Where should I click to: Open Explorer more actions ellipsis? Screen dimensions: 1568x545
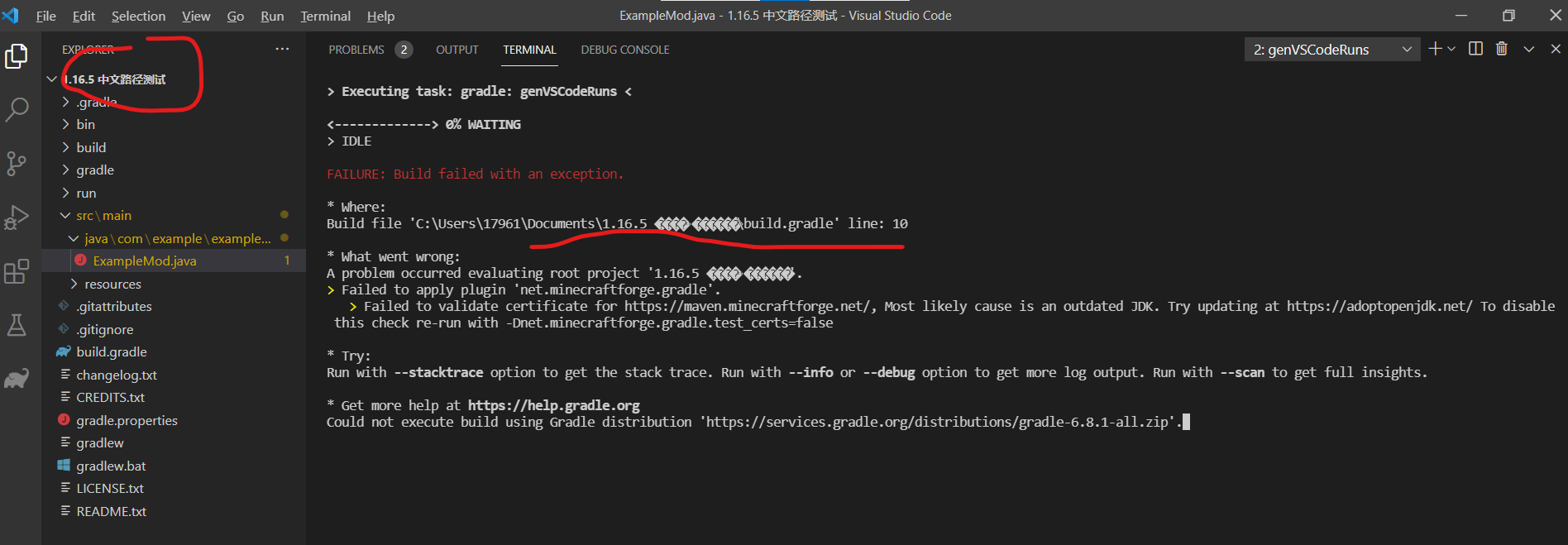(282, 50)
